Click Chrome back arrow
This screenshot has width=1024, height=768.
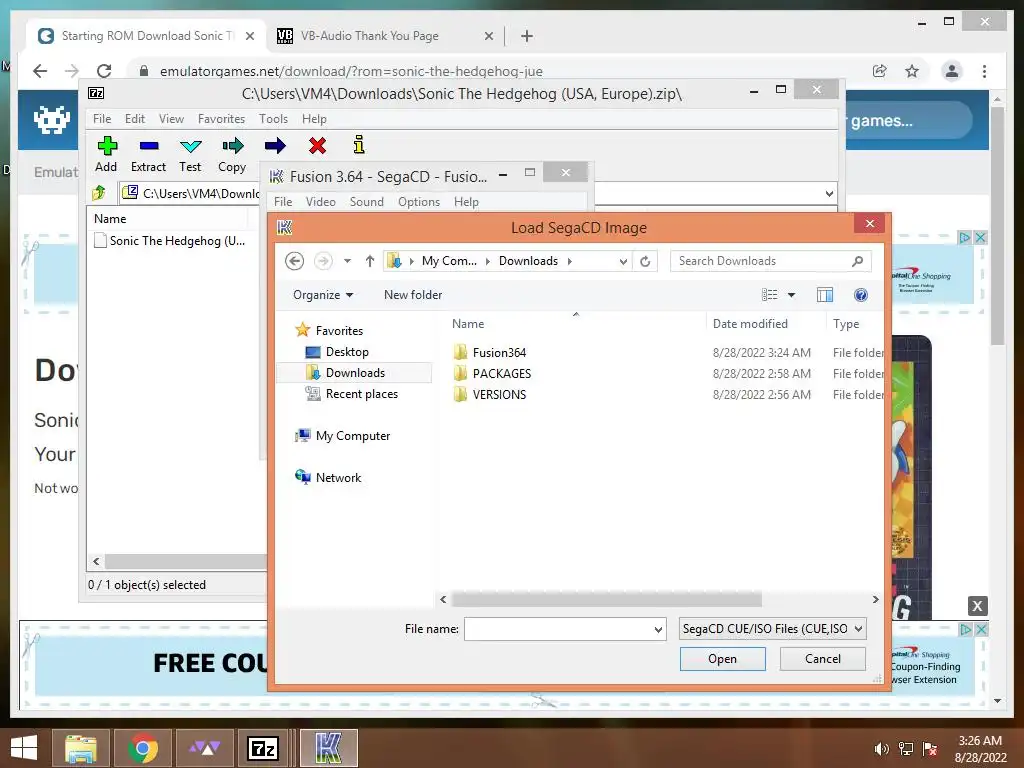[x=40, y=71]
